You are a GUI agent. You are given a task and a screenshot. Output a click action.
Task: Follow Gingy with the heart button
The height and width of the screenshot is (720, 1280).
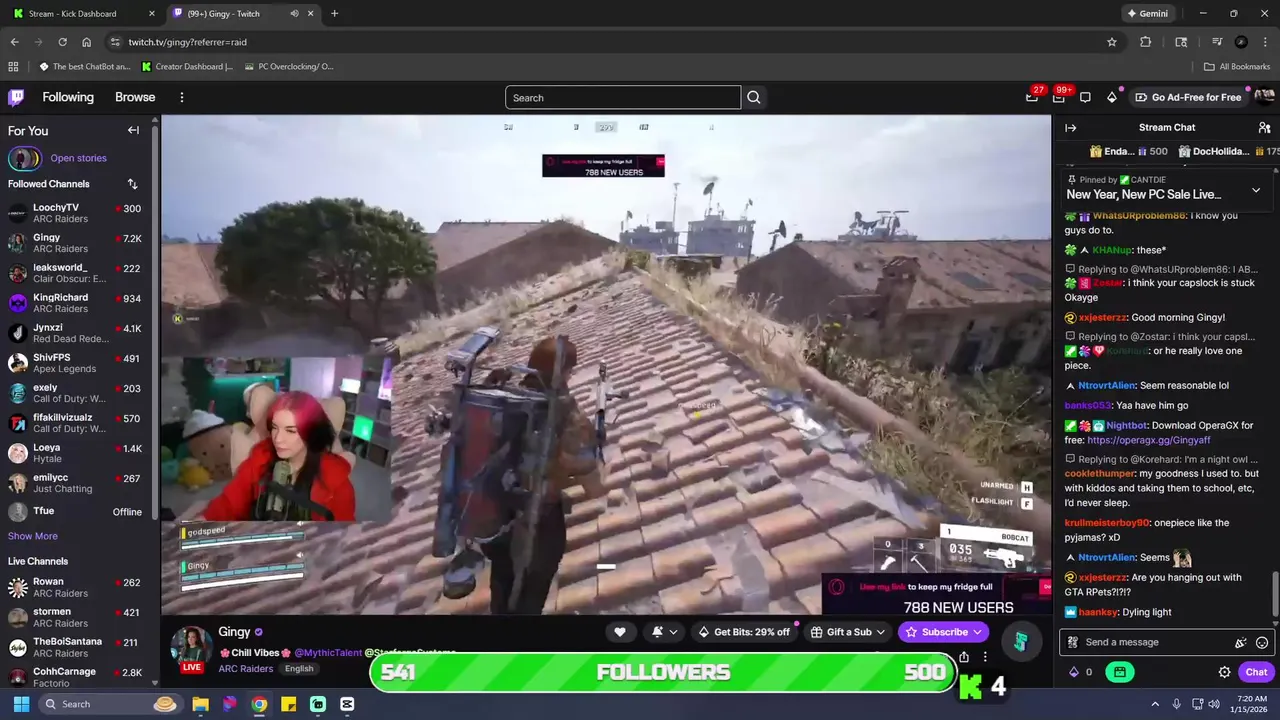coord(620,632)
